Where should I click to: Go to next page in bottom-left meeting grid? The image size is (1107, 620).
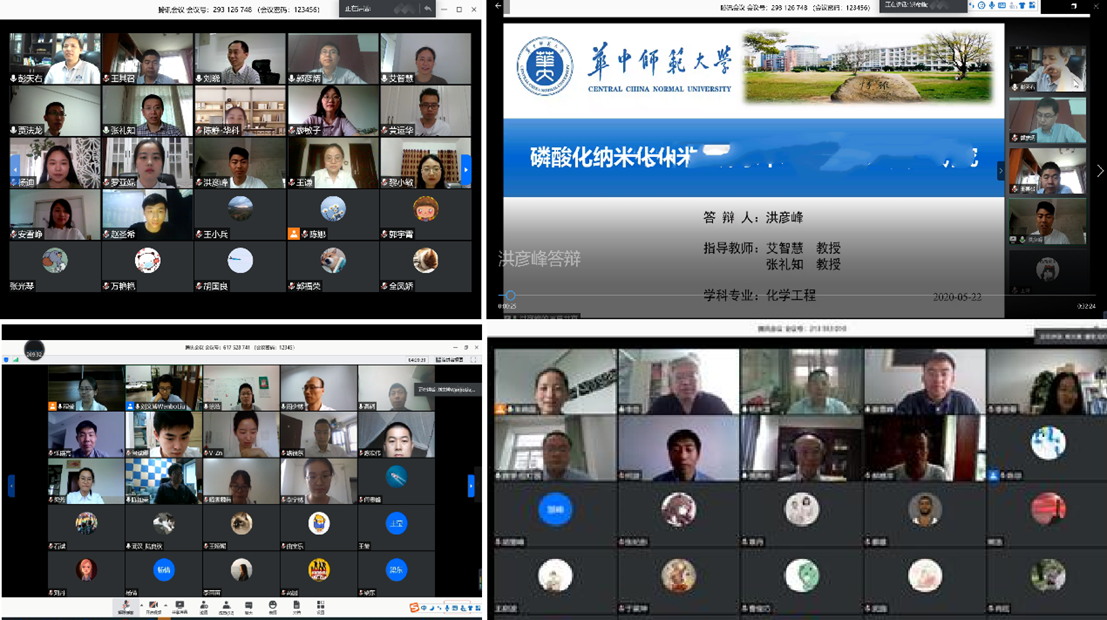point(471,485)
